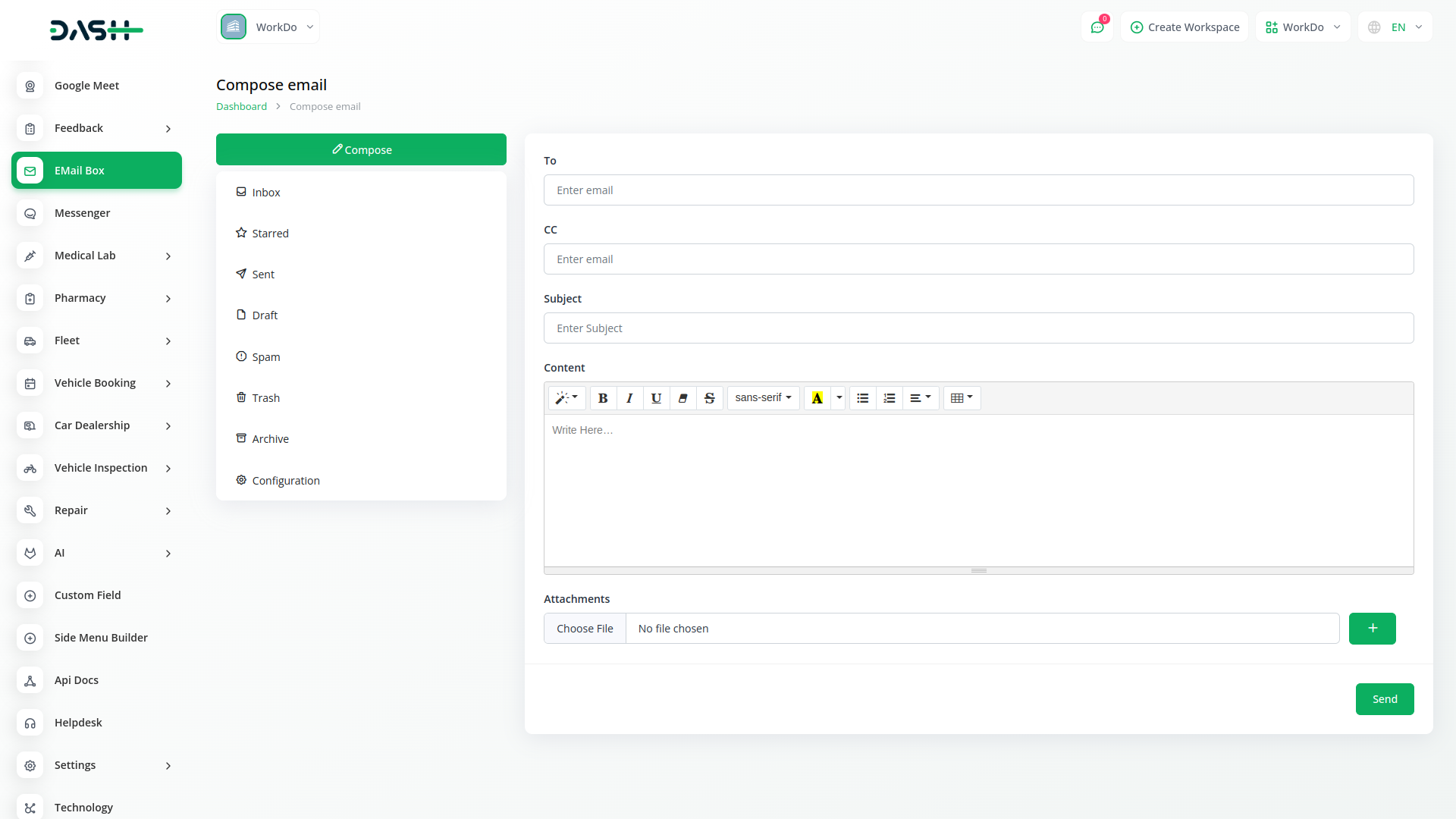The image size is (1456, 819).
Task: Open the Spam folder
Action: click(361, 357)
